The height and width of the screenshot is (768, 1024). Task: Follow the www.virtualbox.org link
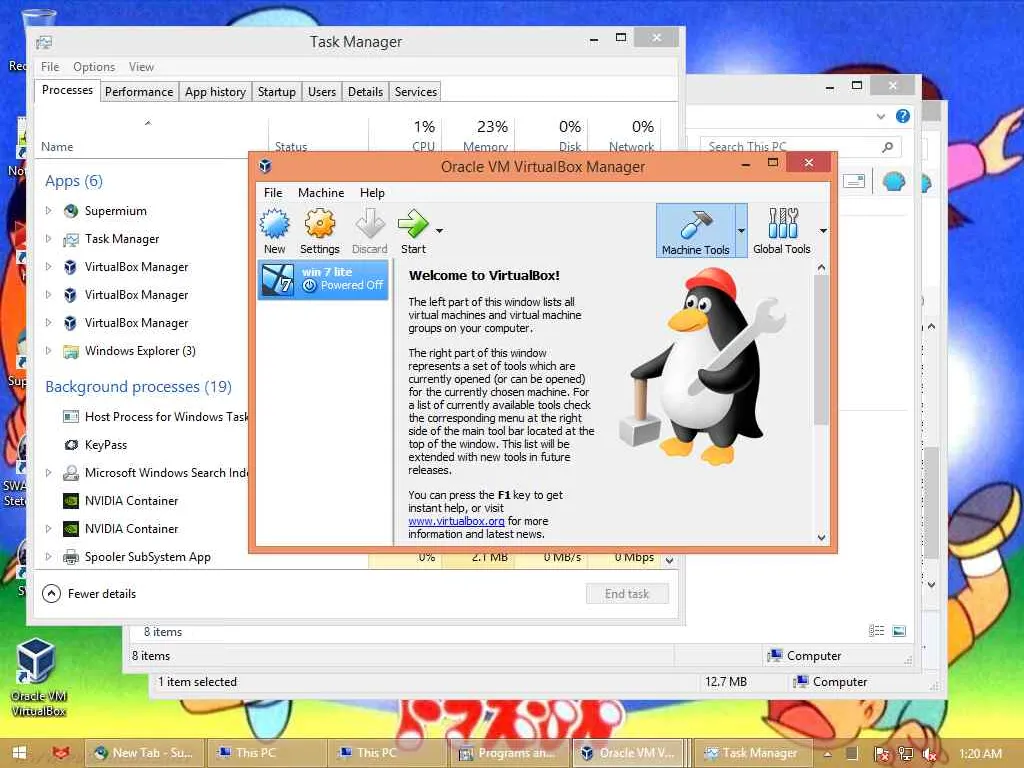pos(456,521)
